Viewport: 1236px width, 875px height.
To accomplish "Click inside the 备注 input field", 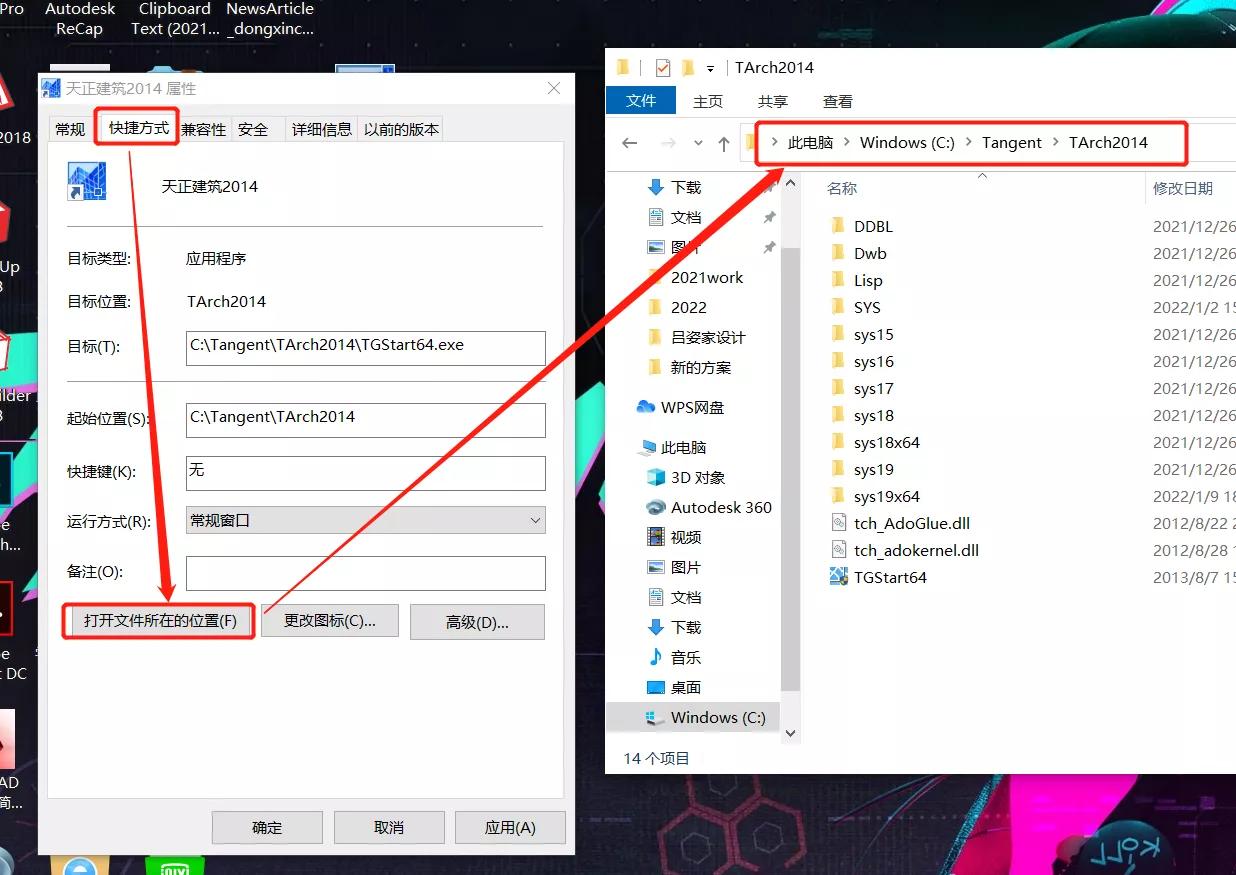I will tap(365, 572).
